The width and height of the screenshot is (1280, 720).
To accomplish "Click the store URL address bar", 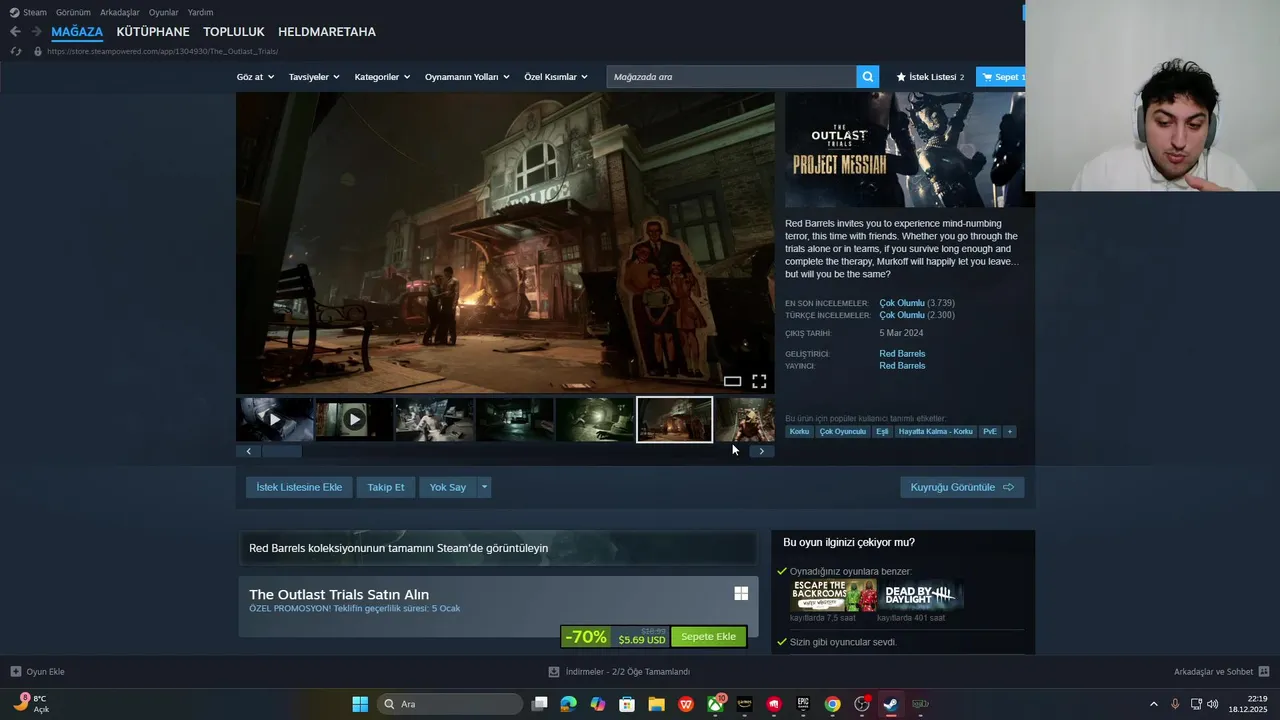I will click(162, 51).
